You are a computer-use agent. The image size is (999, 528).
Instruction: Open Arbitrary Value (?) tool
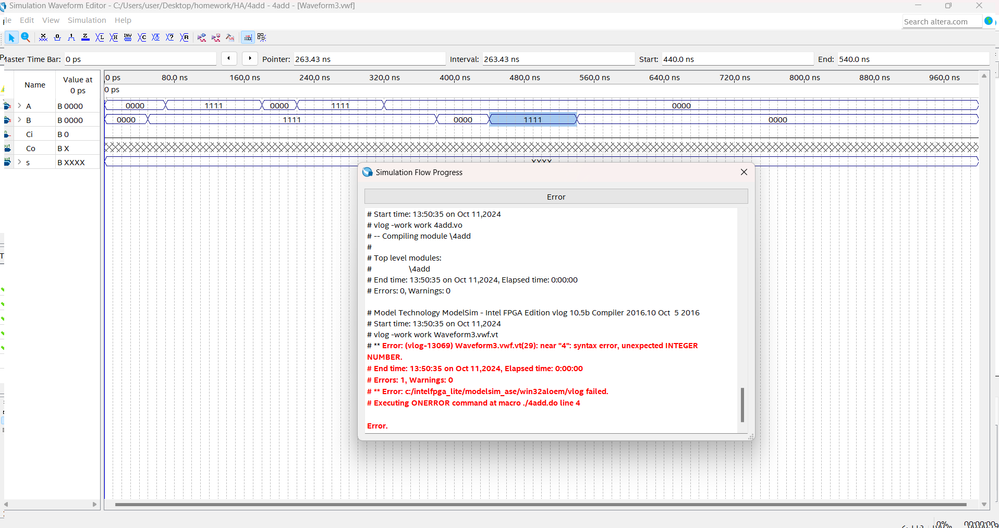[169, 38]
